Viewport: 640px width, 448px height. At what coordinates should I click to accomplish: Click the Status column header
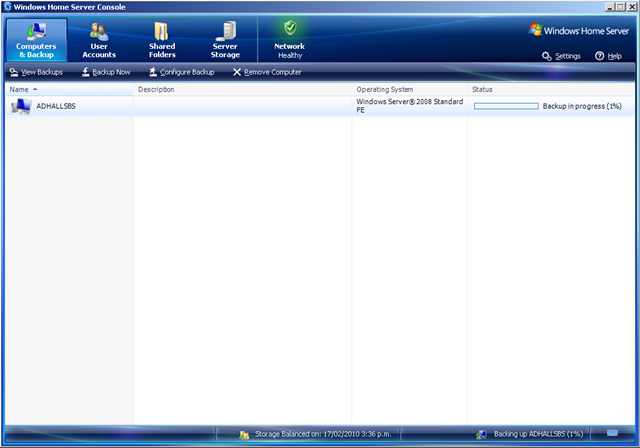[551, 89]
